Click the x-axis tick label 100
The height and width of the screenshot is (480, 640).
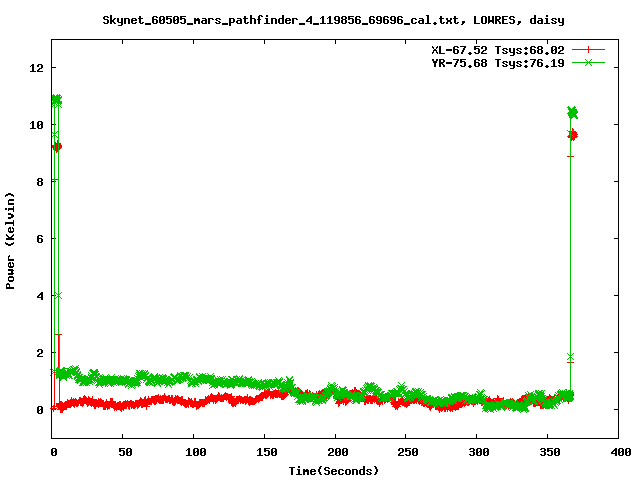(x=196, y=452)
